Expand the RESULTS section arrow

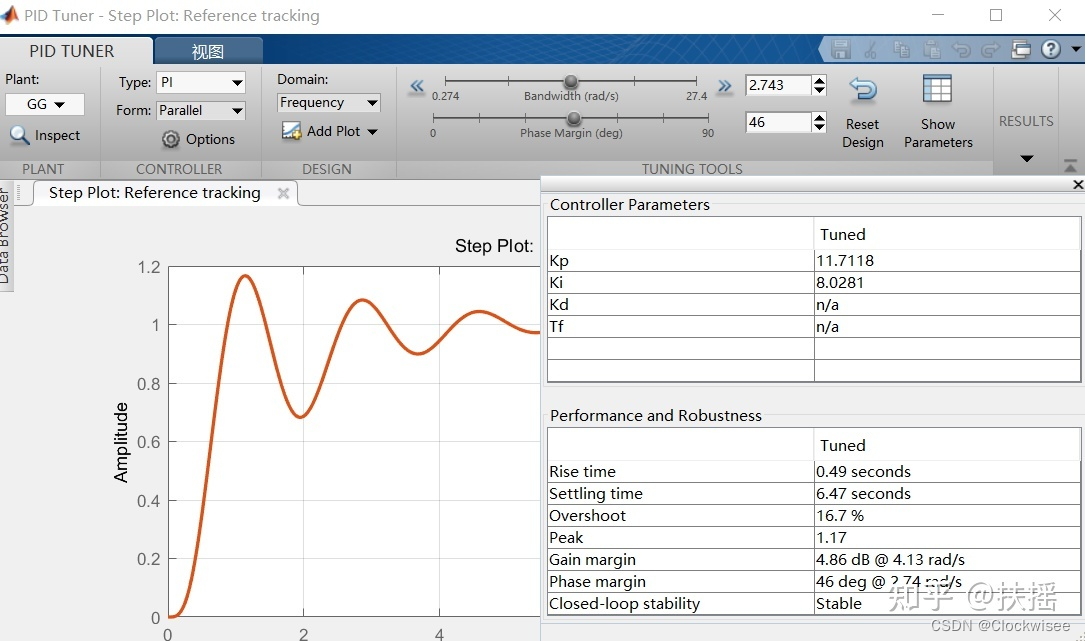tap(1027, 159)
